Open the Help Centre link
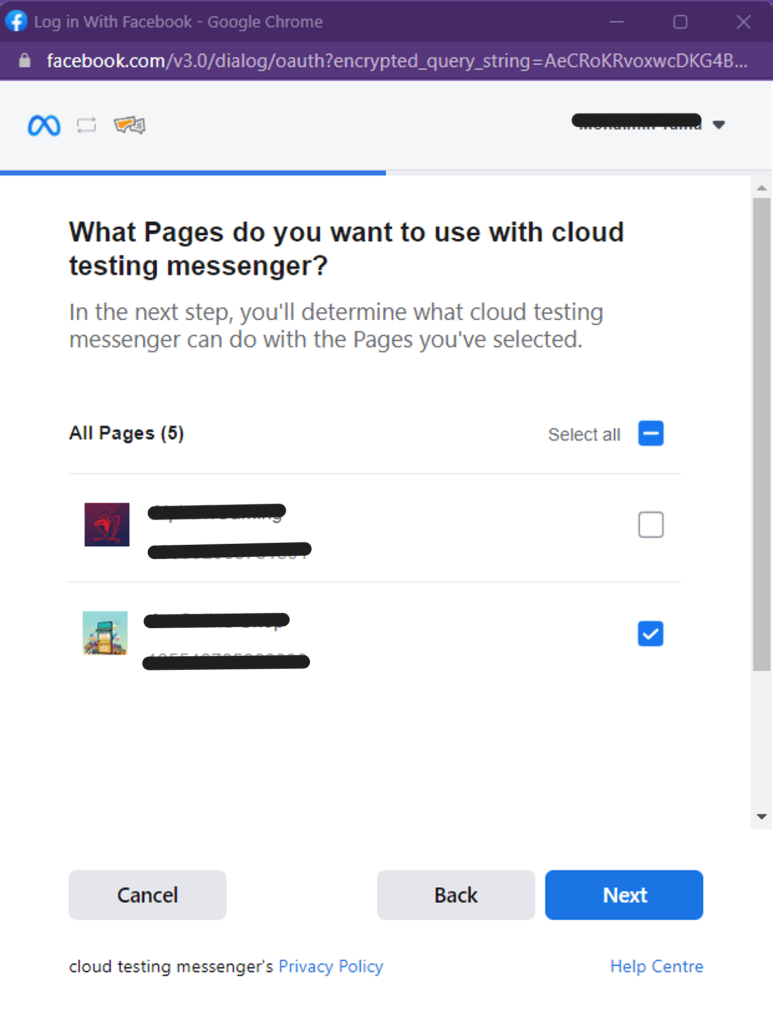773x1024 pixels. coord(657,966)
